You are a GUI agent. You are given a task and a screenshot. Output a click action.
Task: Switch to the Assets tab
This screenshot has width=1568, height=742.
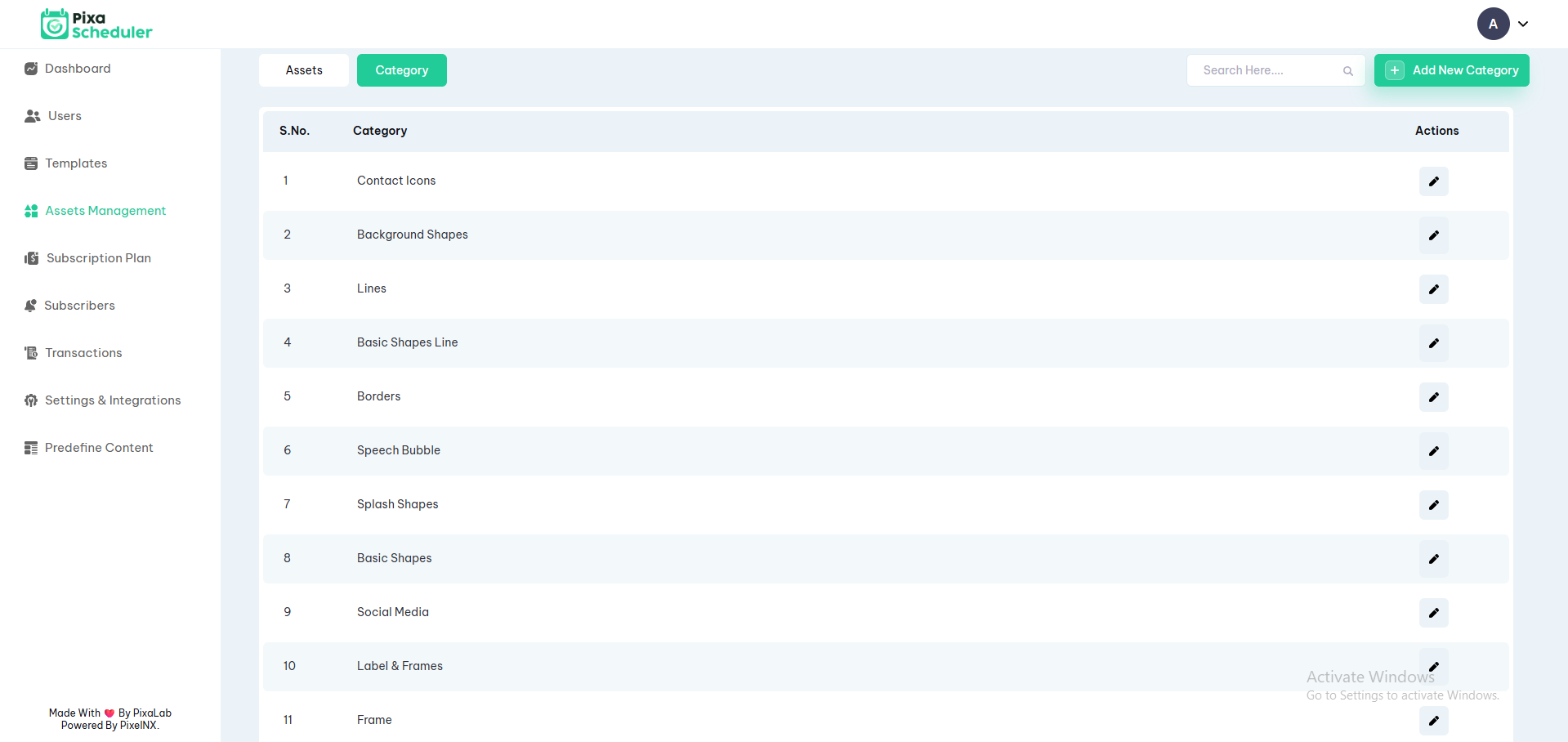(x=304, y=70)
